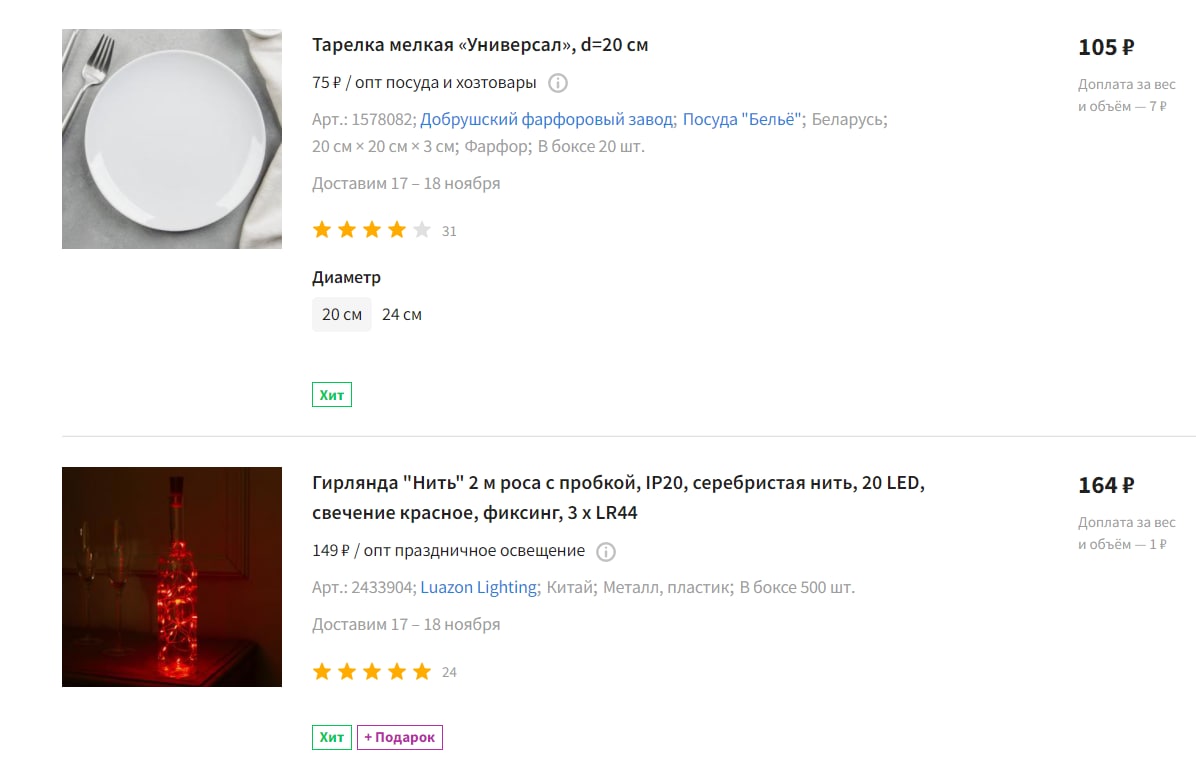Open the Тарелка мелкая «Универсал» product title
Viewport: 1196px width, 776px height.
480,45
